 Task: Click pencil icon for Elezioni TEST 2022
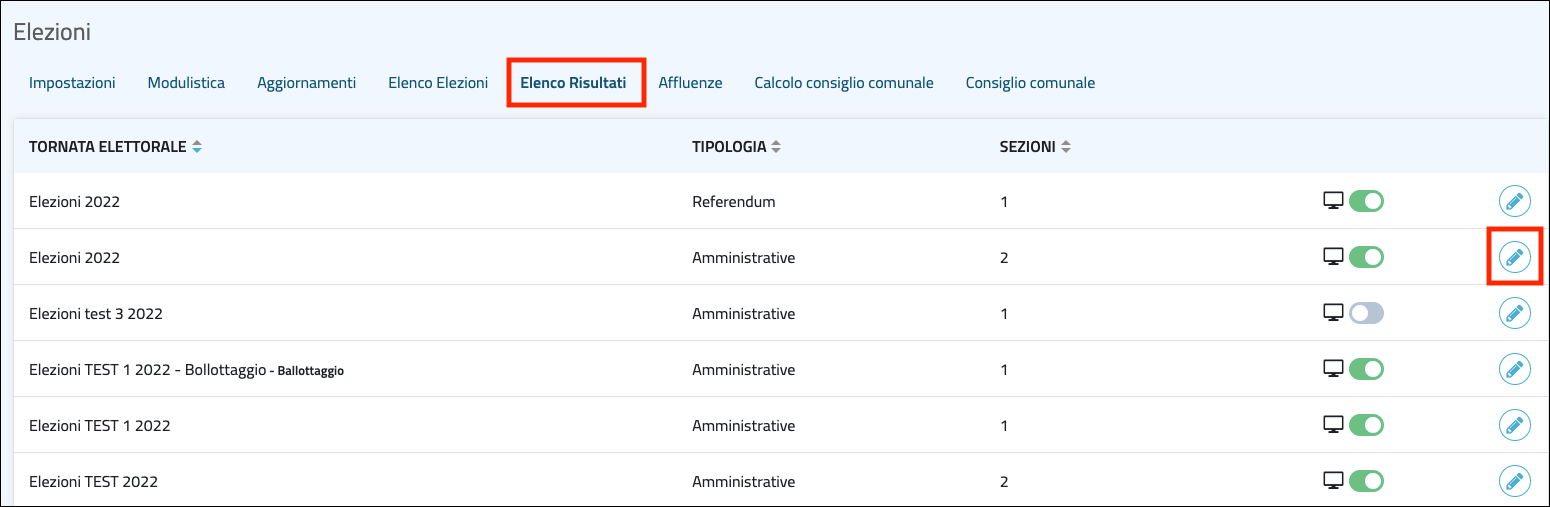(x=1514, y=481)
